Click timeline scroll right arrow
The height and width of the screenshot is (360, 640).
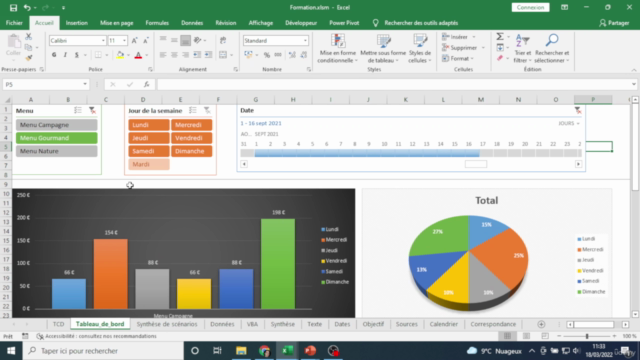pyautogui.click(x=578, y=164)
